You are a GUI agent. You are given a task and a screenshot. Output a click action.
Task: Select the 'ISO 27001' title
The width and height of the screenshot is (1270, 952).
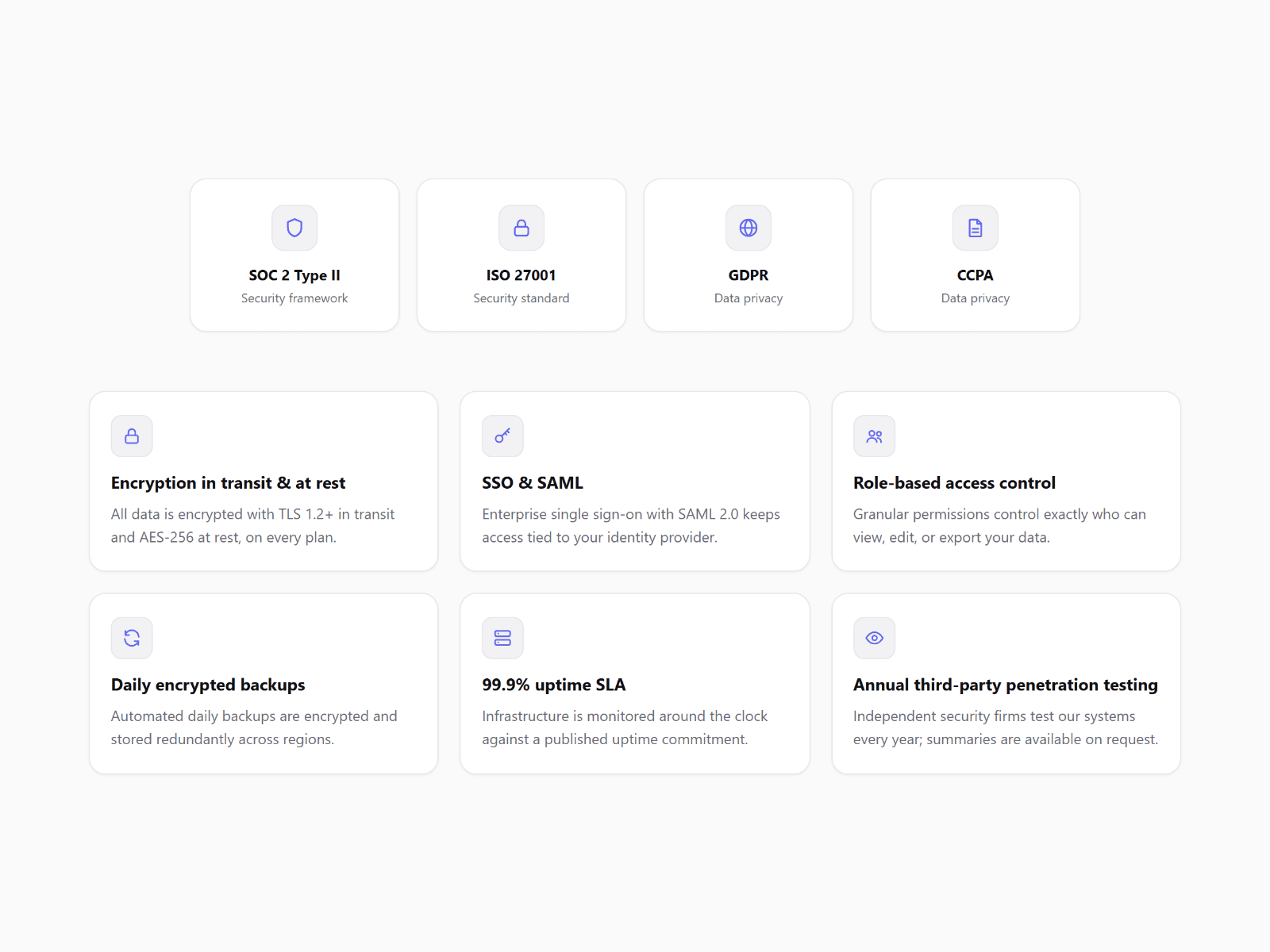[x=521, y=275]
